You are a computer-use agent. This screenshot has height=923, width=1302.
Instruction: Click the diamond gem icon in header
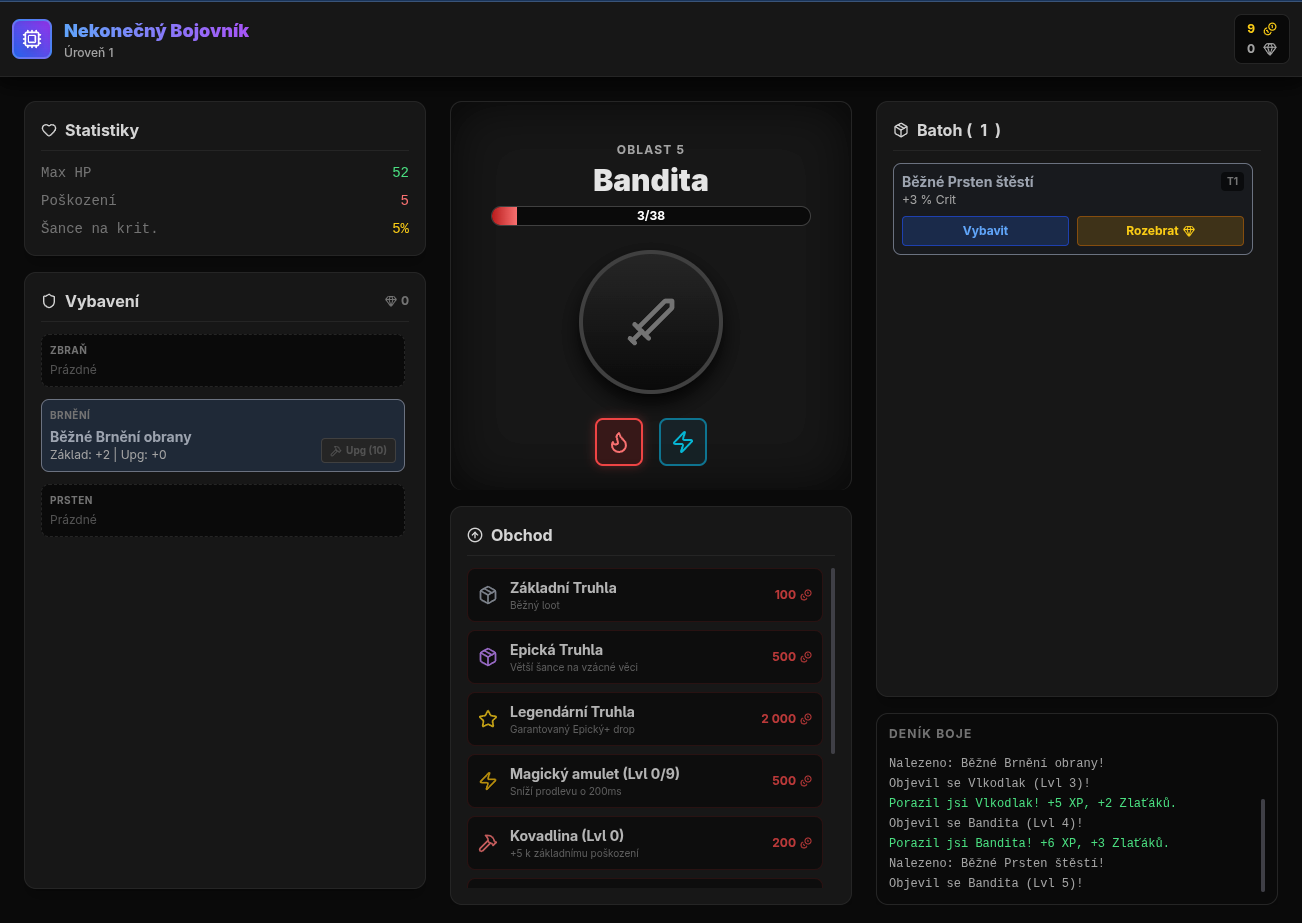tap(1270, 49)
